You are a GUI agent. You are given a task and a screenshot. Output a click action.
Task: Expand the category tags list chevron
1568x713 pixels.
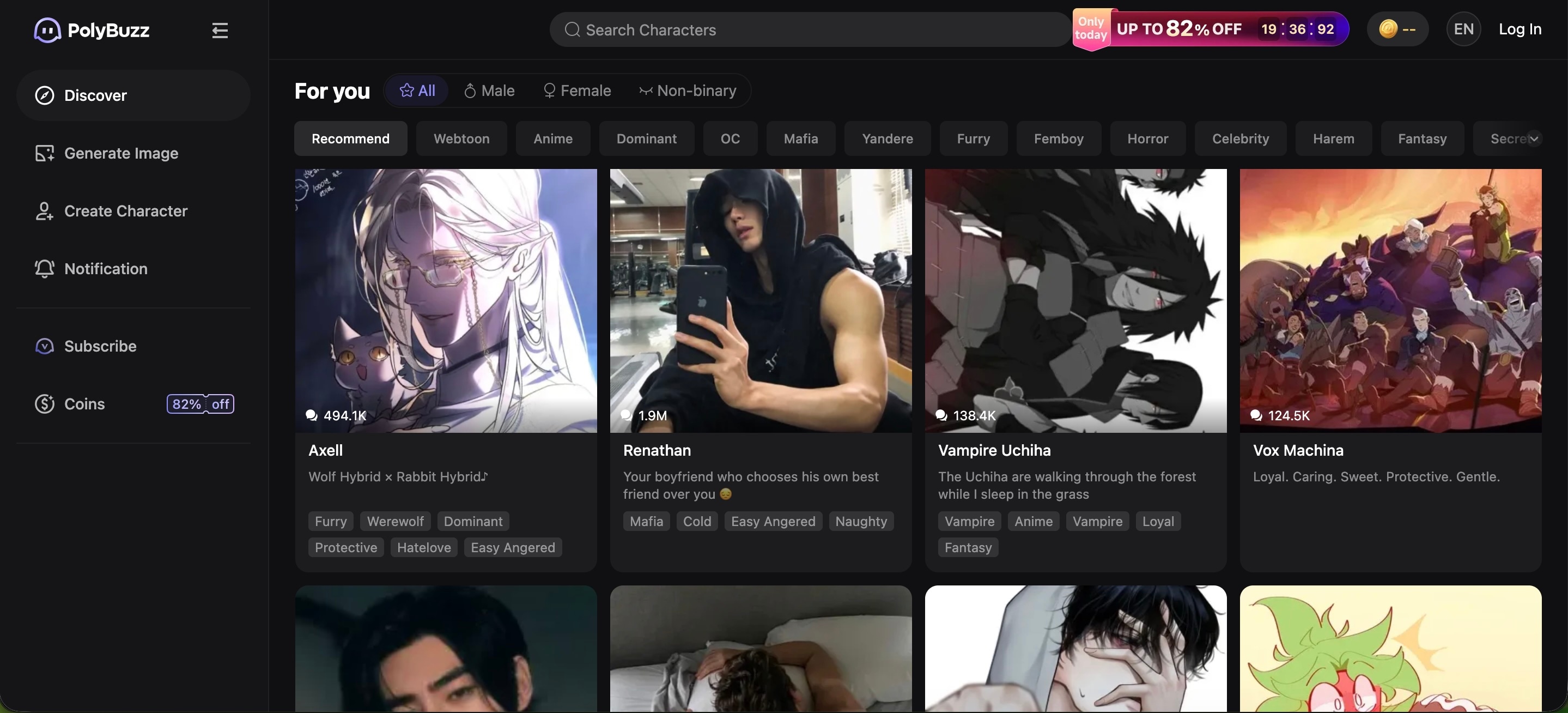pos(1534,139)
